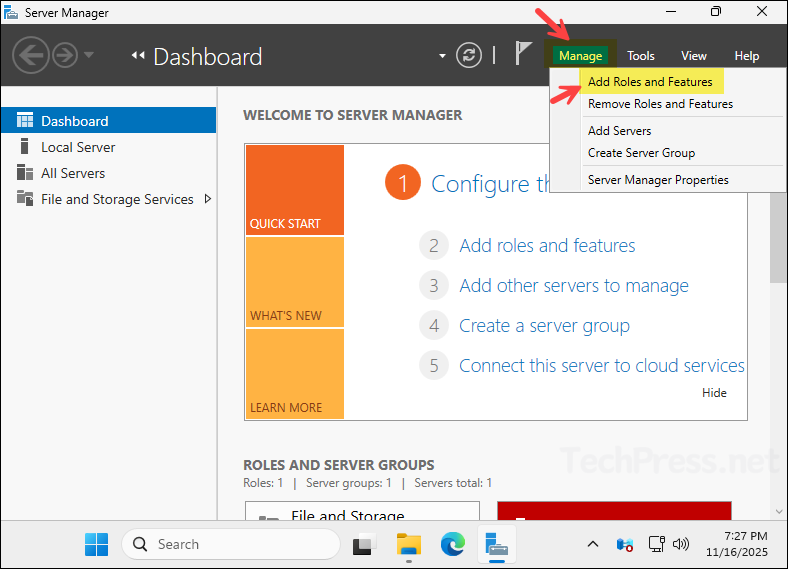Choose Add Roles and Features menu entry
The image size is (788, 569).
pyautogui.click(x=650, y=81)
